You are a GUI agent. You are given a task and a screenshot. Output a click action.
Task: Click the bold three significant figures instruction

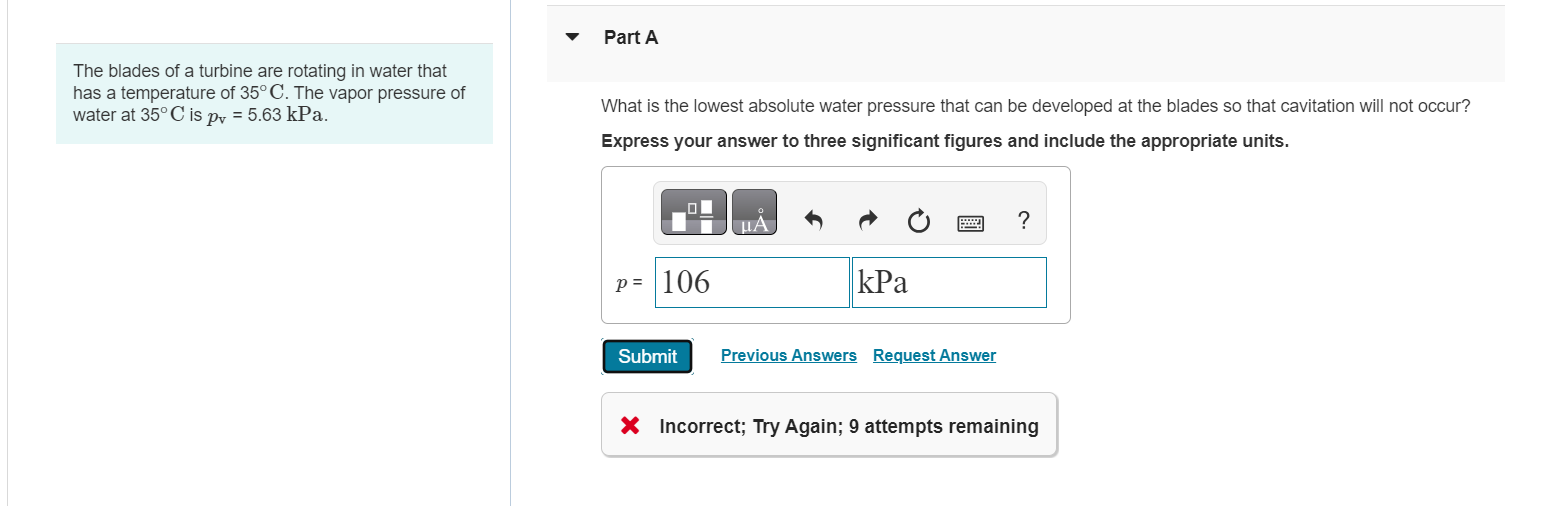coord(944,142)
